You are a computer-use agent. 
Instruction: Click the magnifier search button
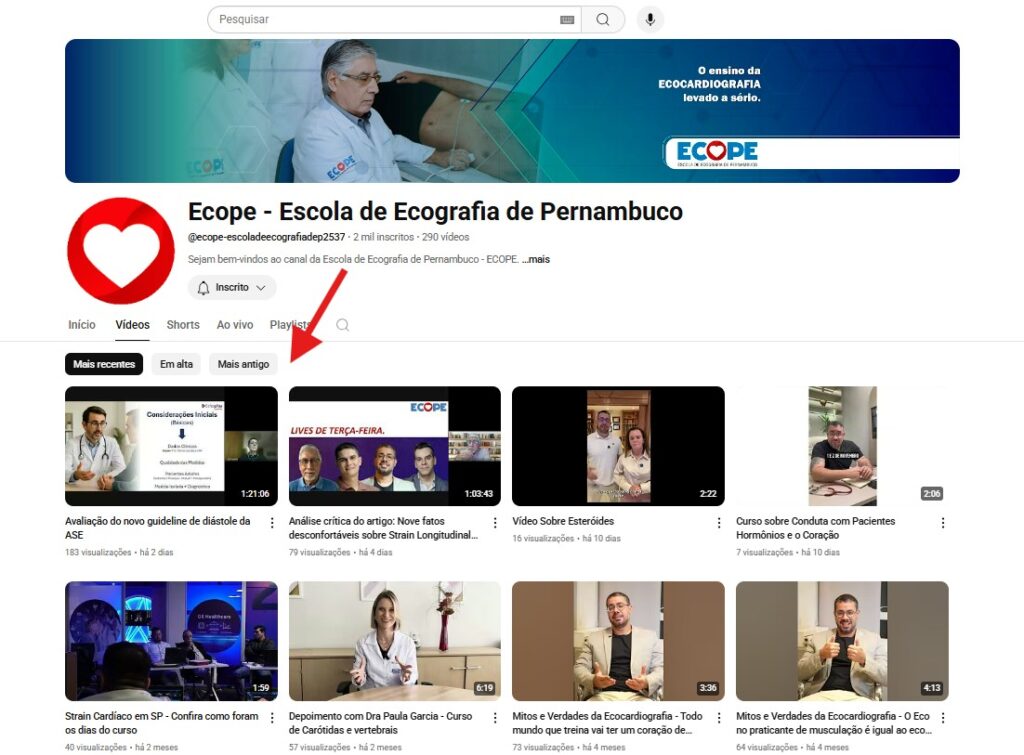point(602,20)
